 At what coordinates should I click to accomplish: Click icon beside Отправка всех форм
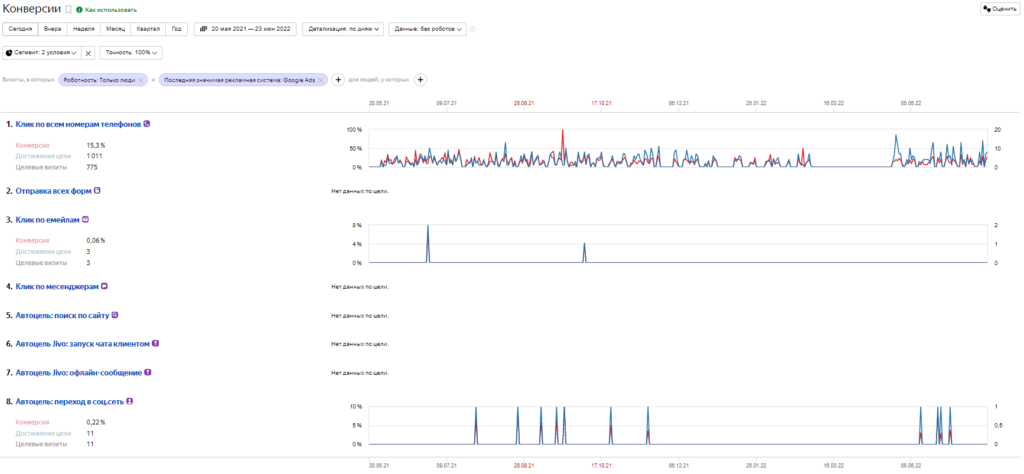pos(98,191)
